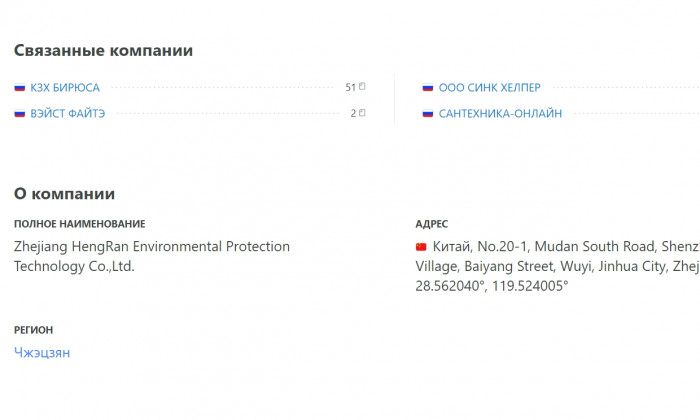Click the document icon next to count 51
Image resolution: width=700 pixels, height=420 pixels.
pos(362,86)
